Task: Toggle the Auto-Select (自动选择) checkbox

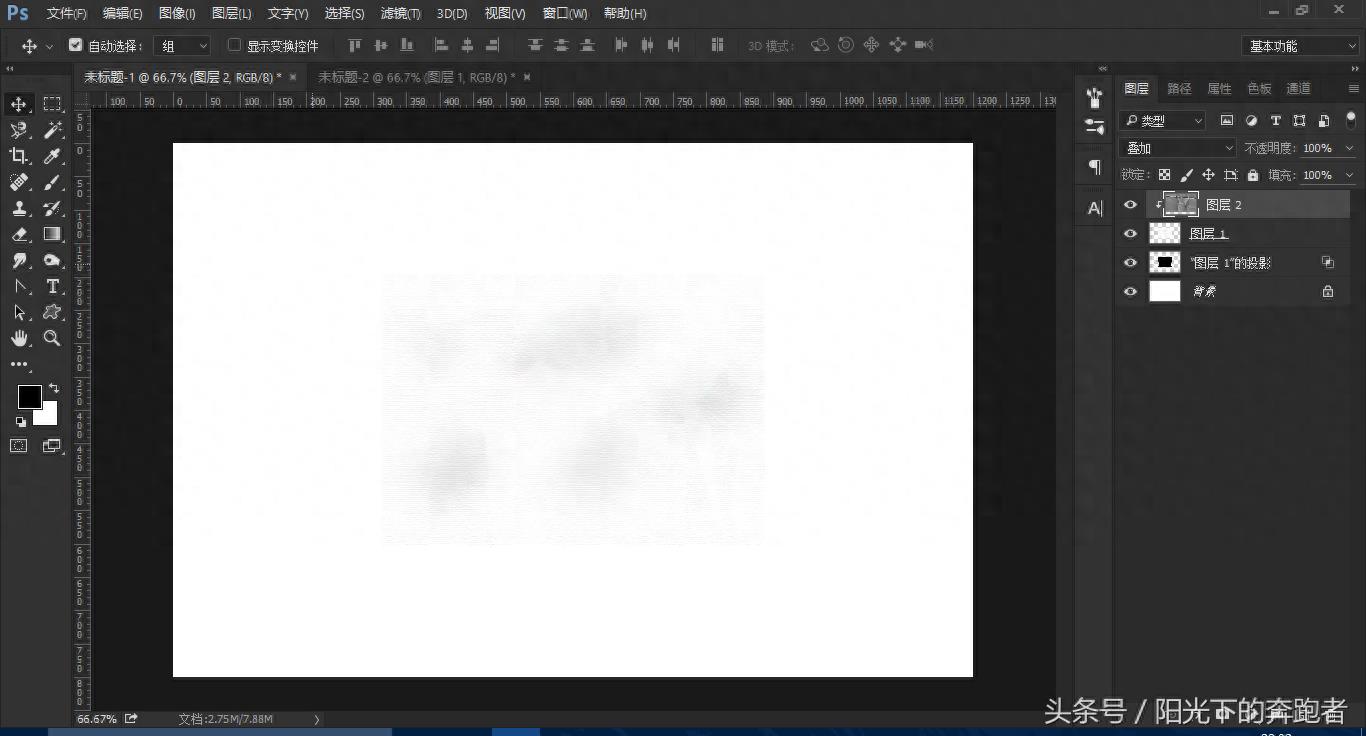Action: pyautogui.click(x=75, y=45)
